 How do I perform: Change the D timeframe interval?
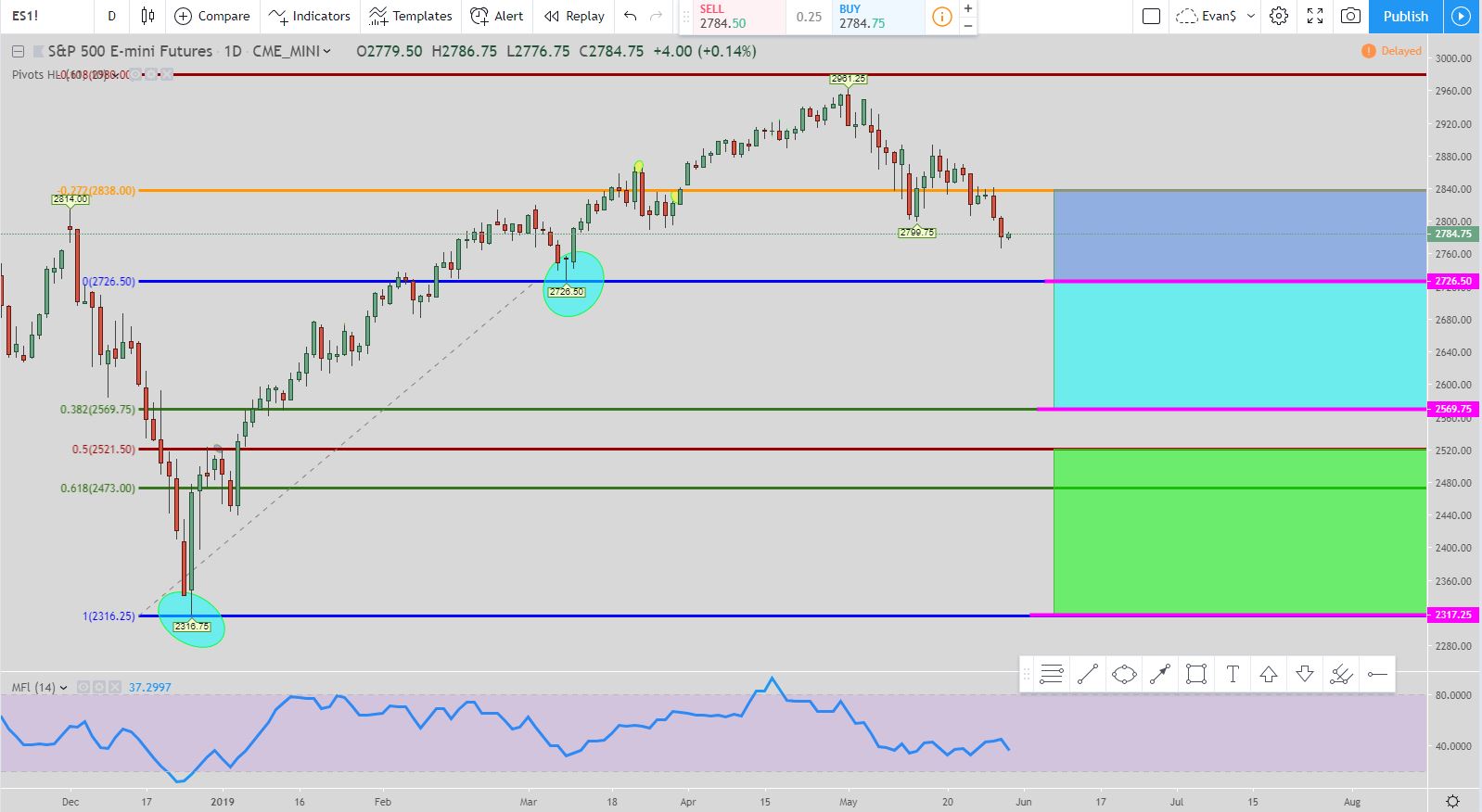coord(112,16)
